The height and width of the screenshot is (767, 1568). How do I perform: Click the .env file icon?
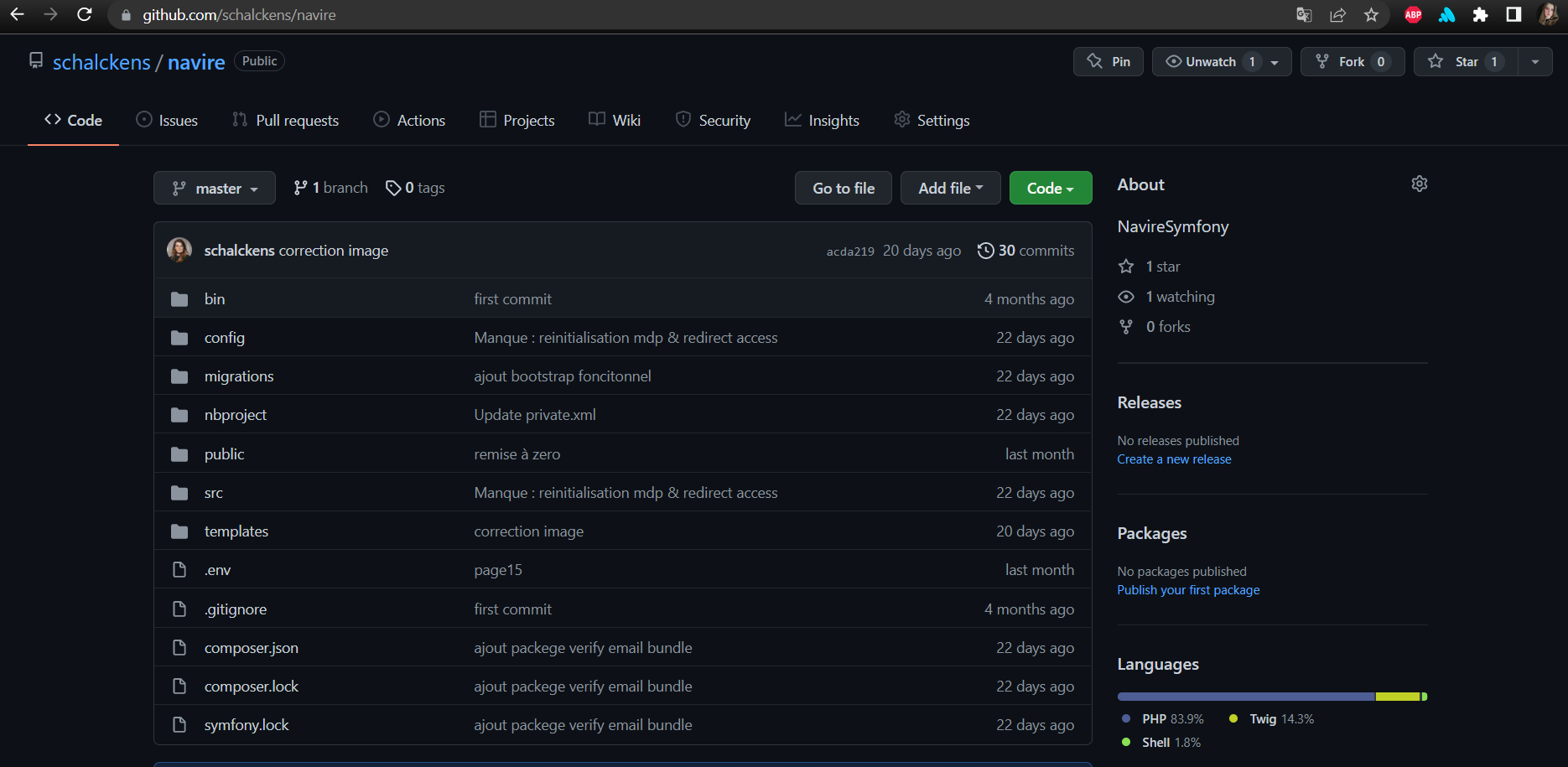[x=179, y=570]
